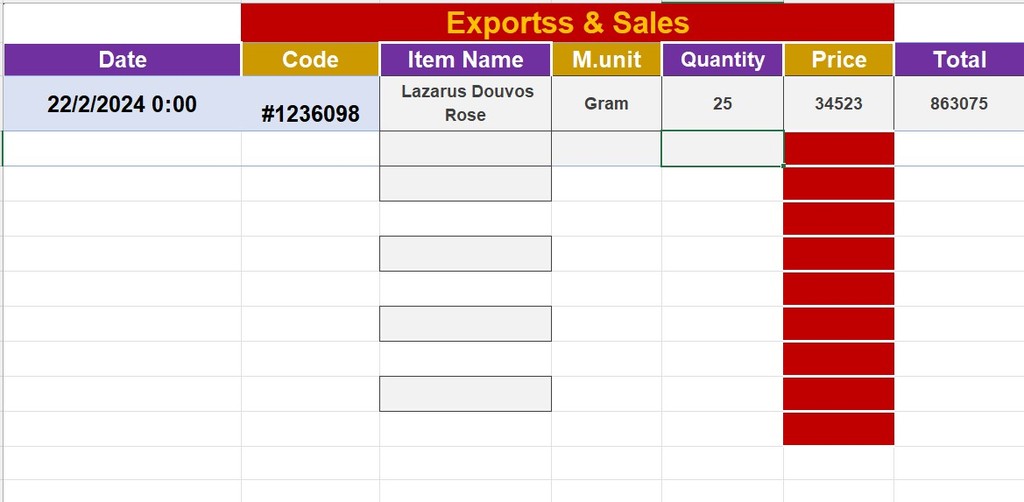Select the Code column header
This screenshot has width=1024, height=502.
310,59
